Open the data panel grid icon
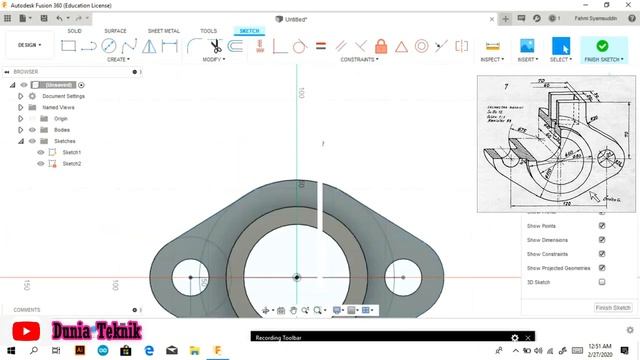Viewport: 640px width, 360px height. 7,18
